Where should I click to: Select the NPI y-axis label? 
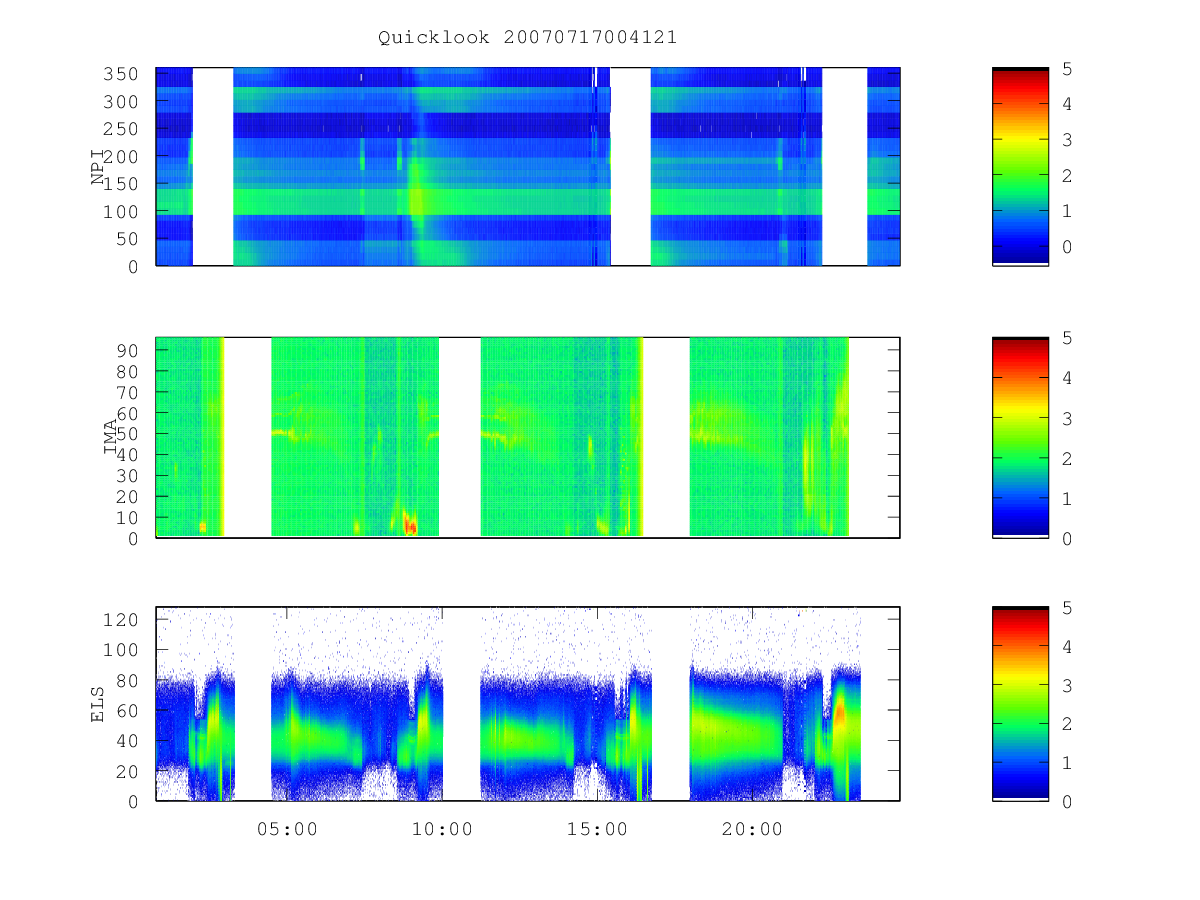click(x=98, y=167)
